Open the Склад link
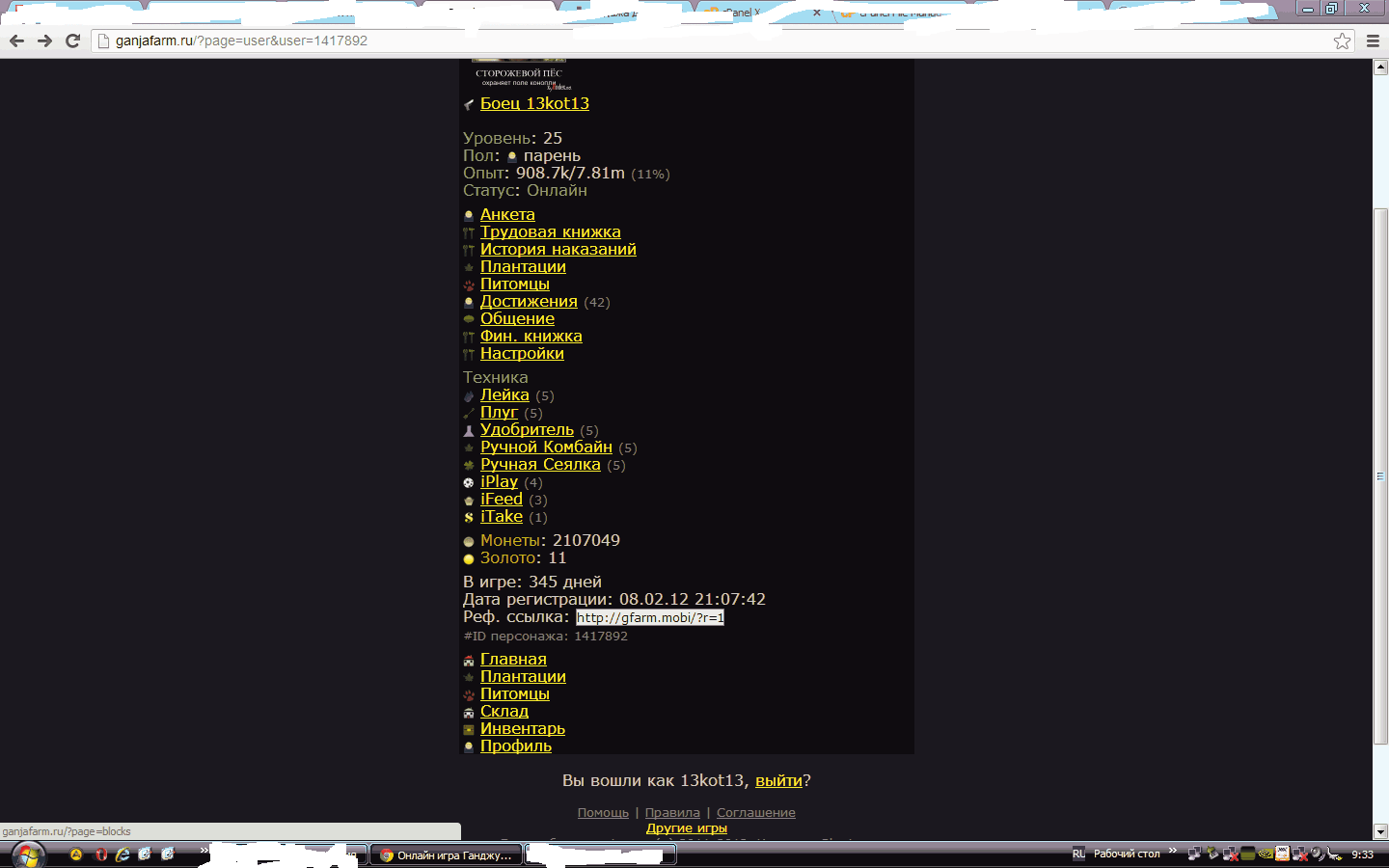1389x868 pixels. [x=504, y=711]
